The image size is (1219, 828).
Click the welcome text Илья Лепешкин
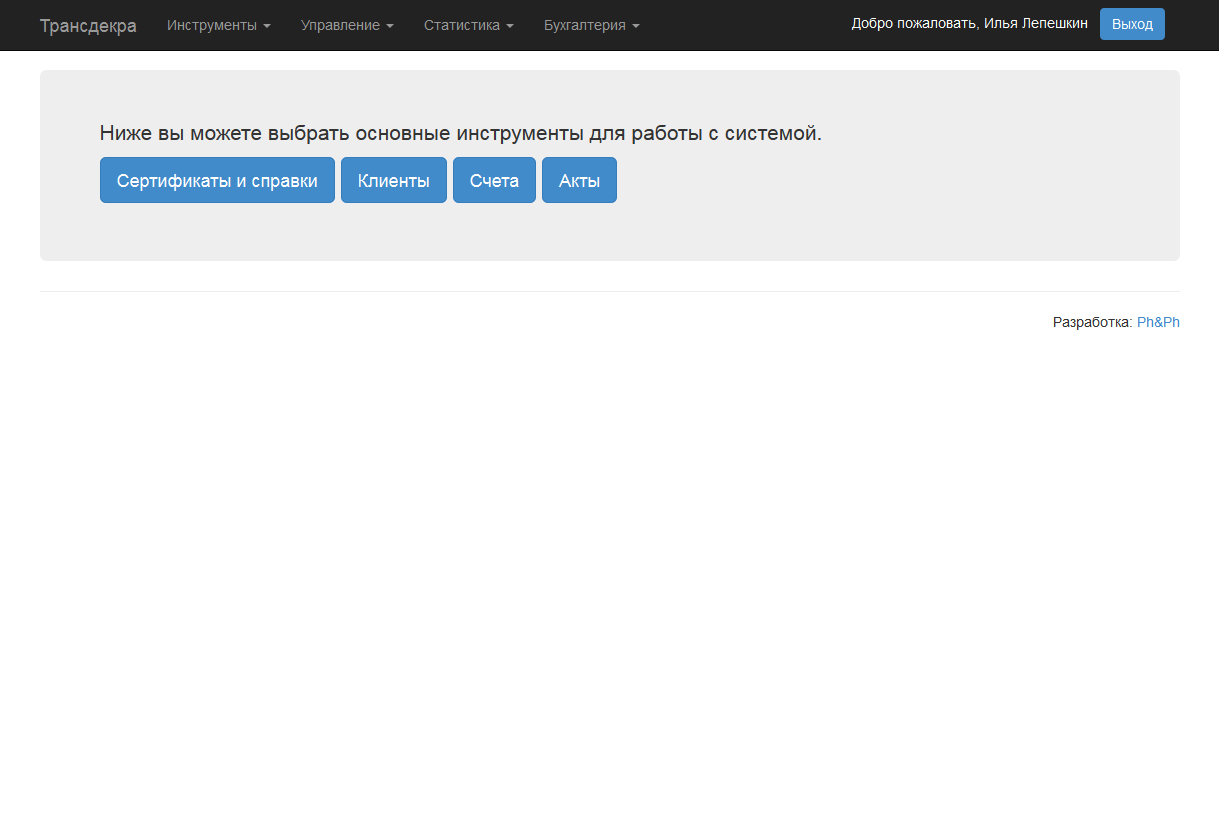pyautogui.click(x=1036, y=23)
